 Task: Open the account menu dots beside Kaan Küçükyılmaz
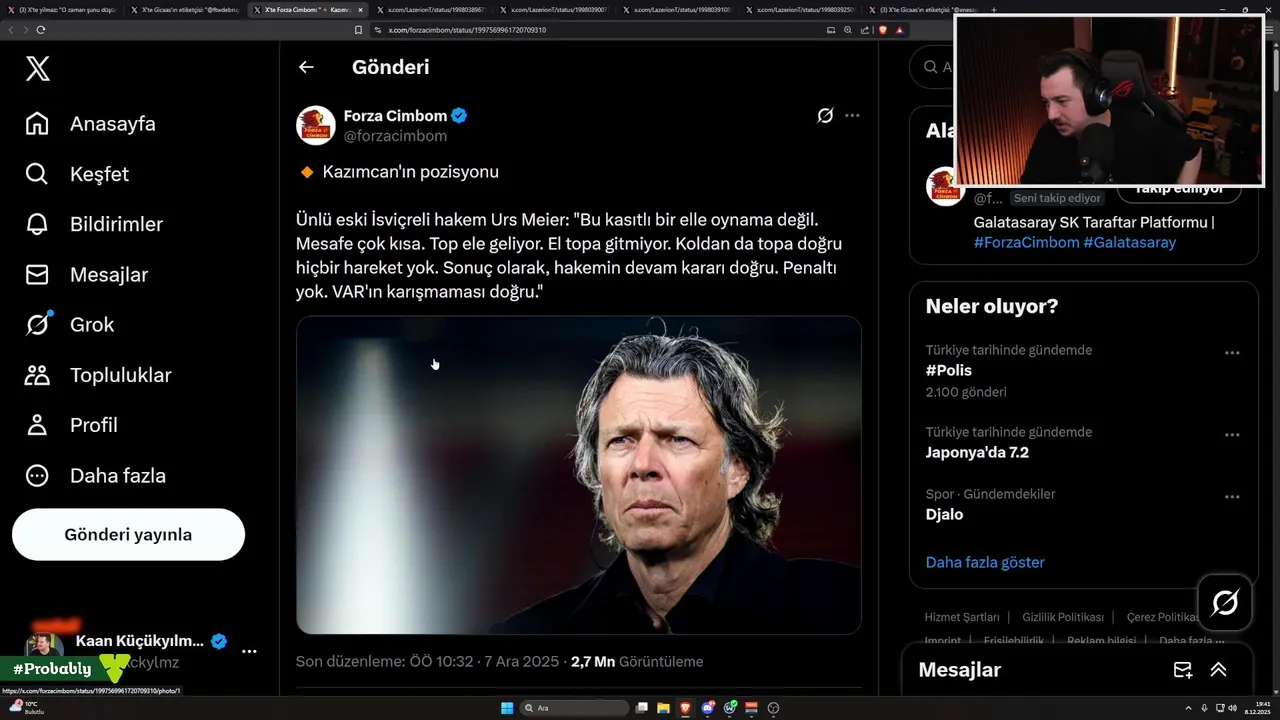pyautogui.click(x=249, y=651)
